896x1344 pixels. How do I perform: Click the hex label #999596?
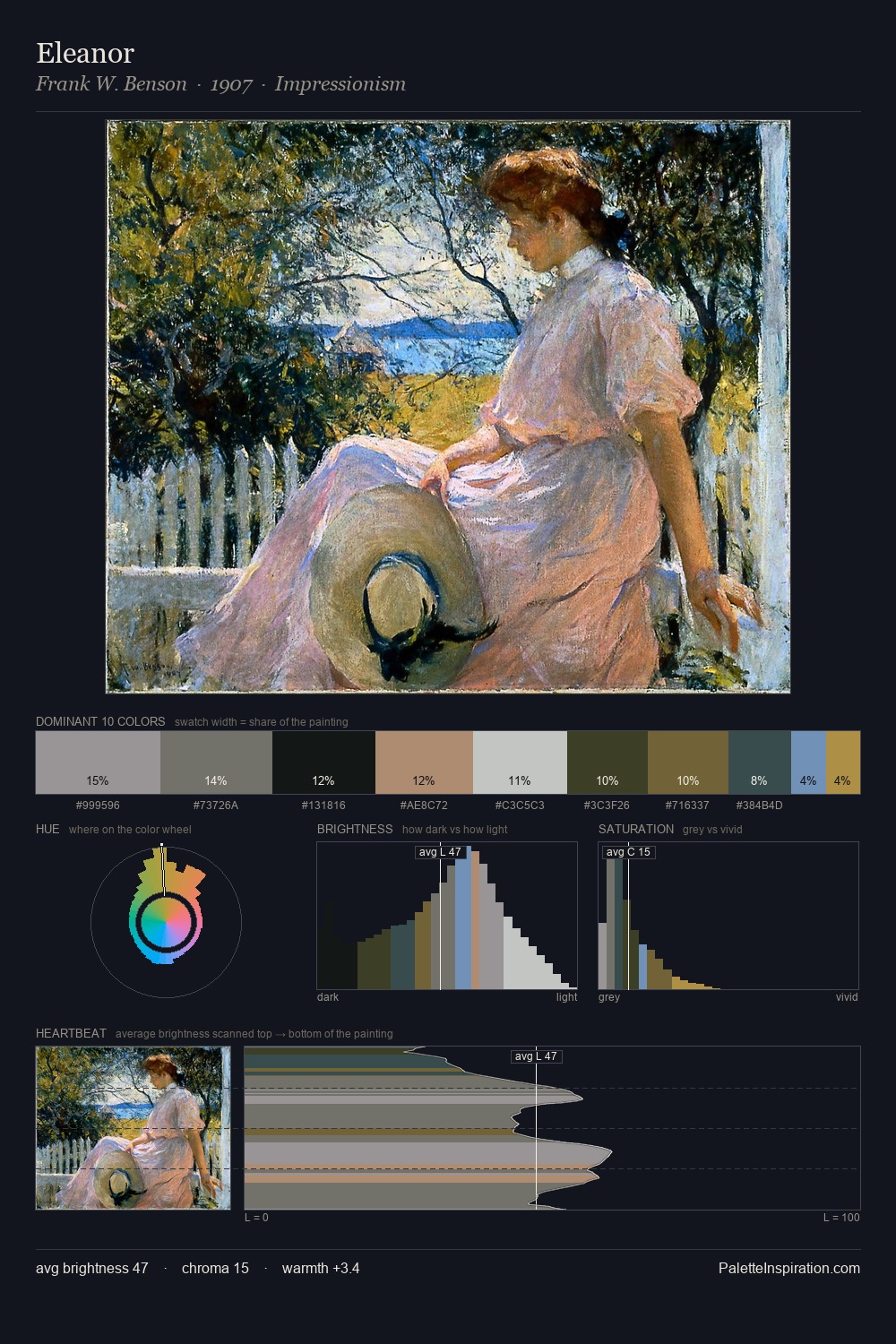coord(98,806)
